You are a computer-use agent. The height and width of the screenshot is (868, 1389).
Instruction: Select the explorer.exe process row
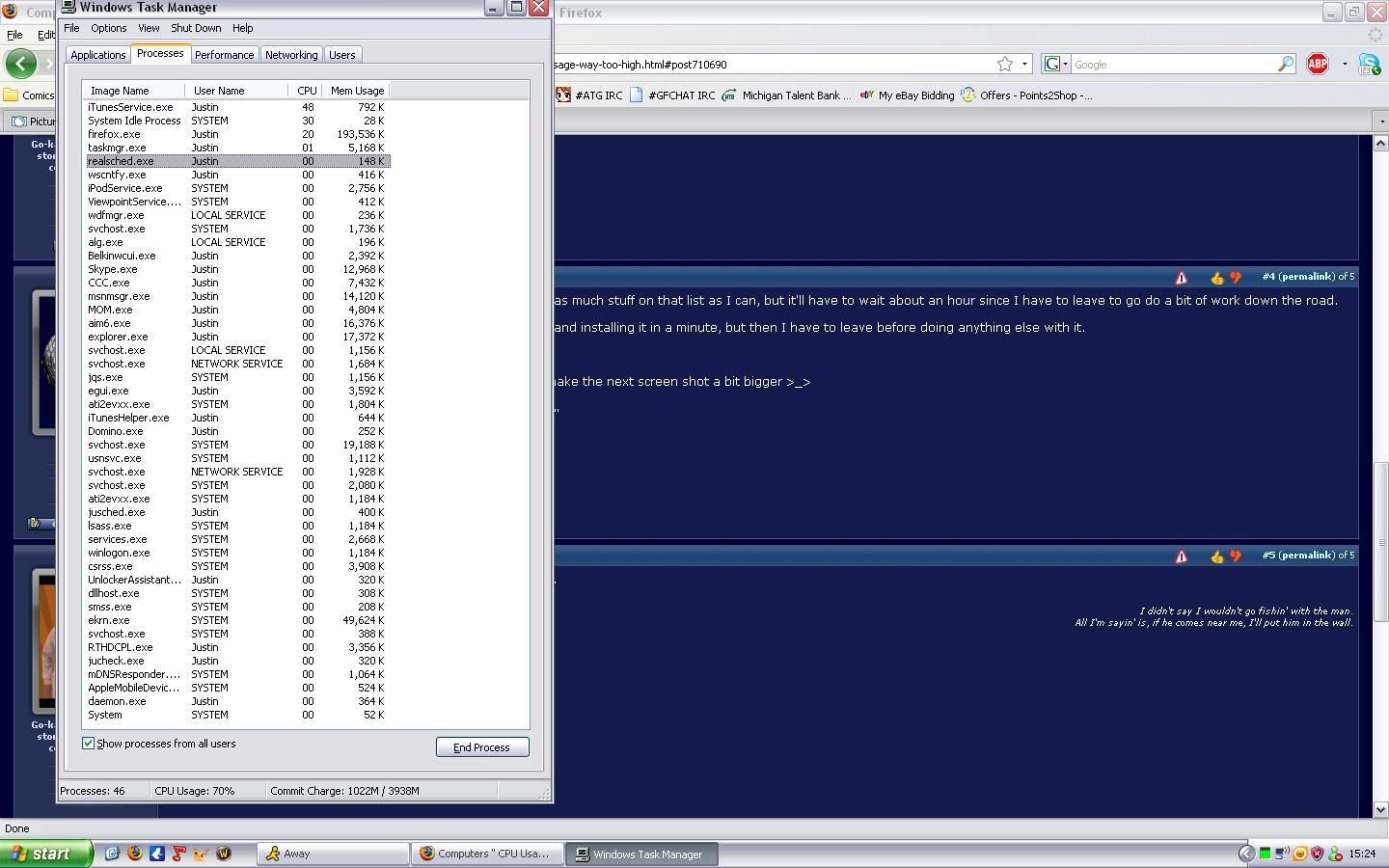coord(237,337)
